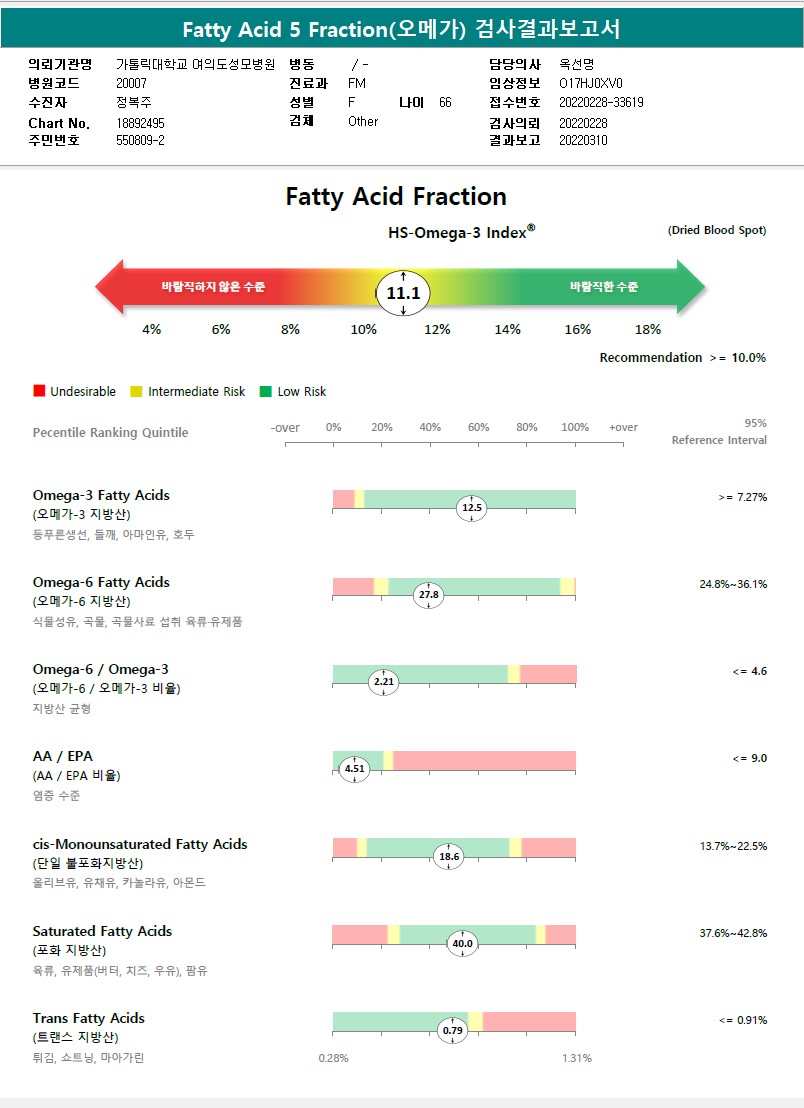
Task: Click the yellow Intermediate Risk legend swatch
Action: (137, 392)
